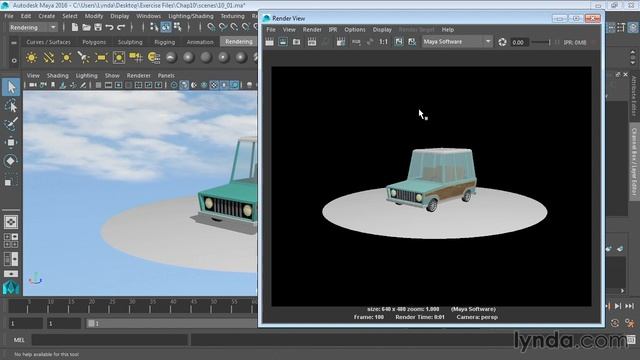The image size is (640, 360).
Task: Switch to single perspective pane layout
Action: pyautogui.click(x=11, y=222)
